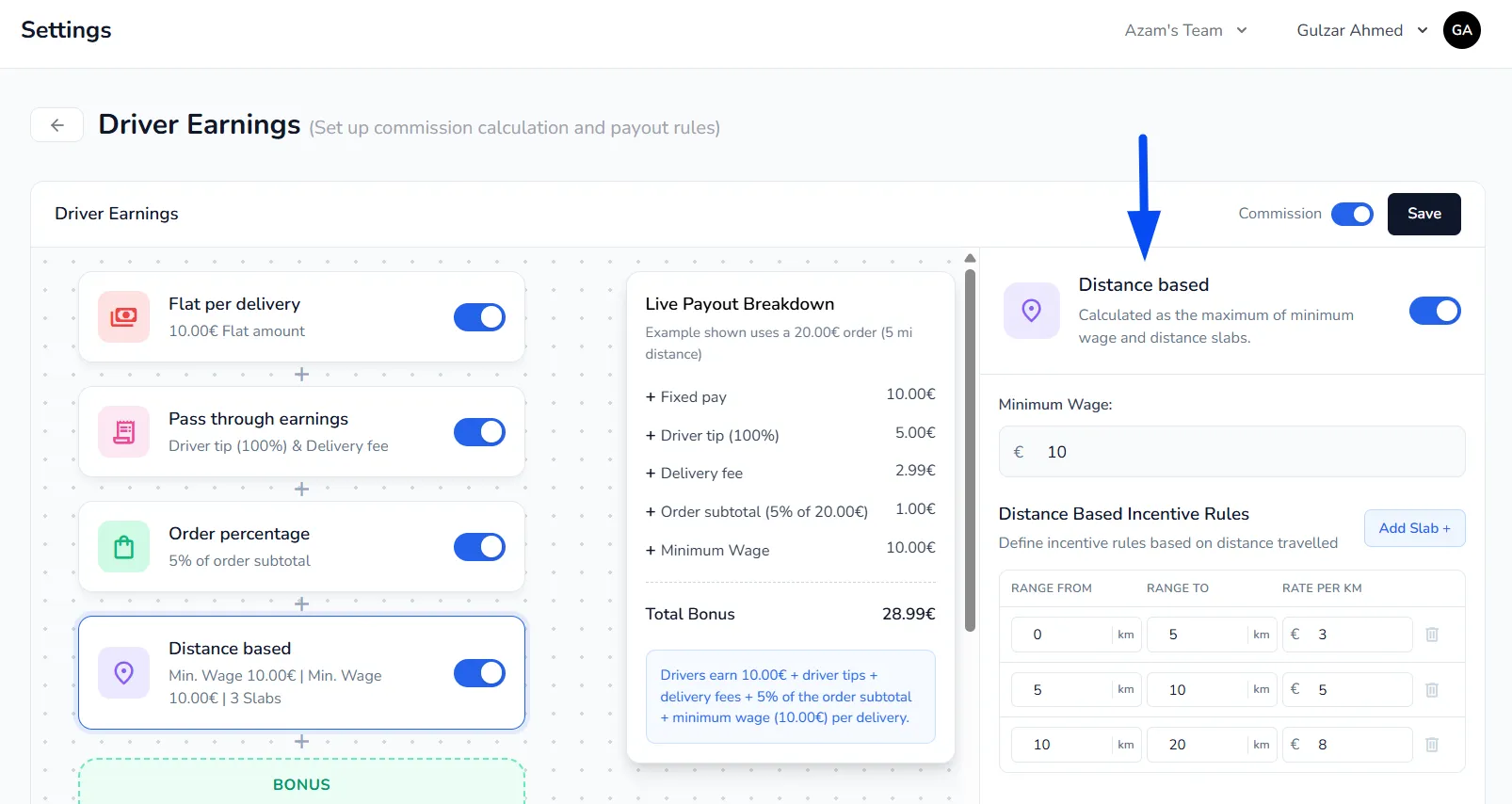This screenshot has height=804, width=1512.
Task: Delete the 10 to 20 km slab
Action: click(1432, 745)
